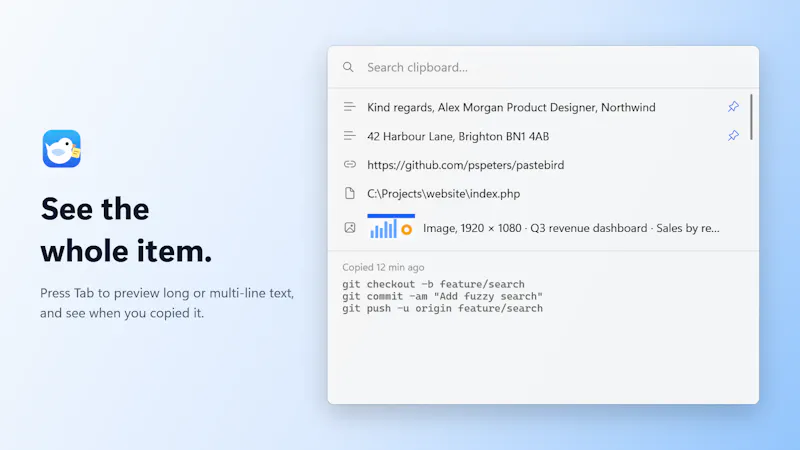Image resolution: width=800 pixels, height=450 pixels.
Task: Focus the Search clipboard field
Action: [543, 67]
